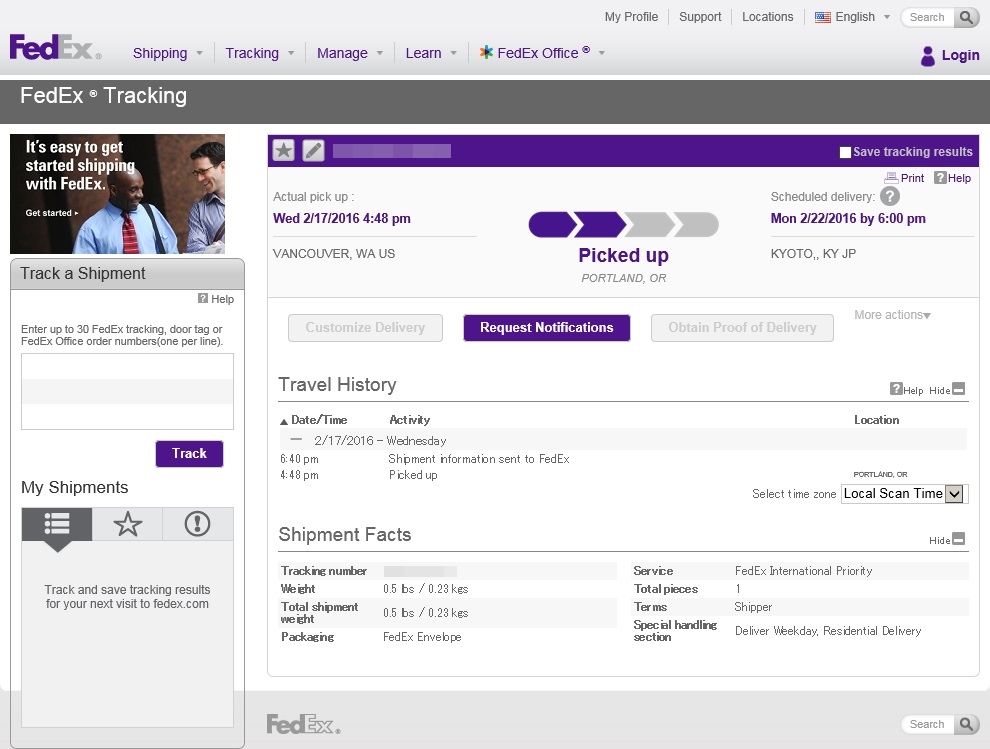Click Obtain Proof of Delivery button
This screenshot has width=990, height=749.
pyautogui.click(x=742, y=328)
